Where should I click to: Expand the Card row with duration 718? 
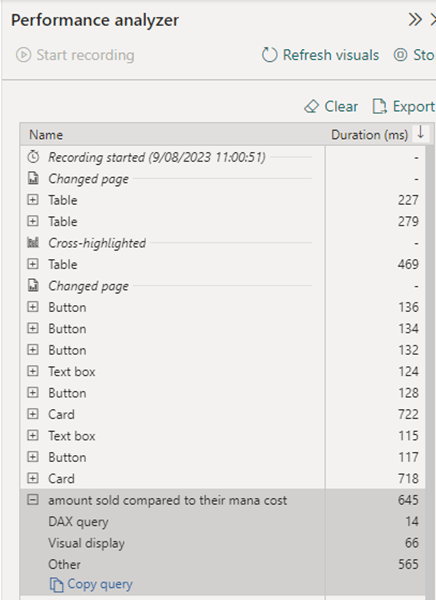click(x=33, y=478)
